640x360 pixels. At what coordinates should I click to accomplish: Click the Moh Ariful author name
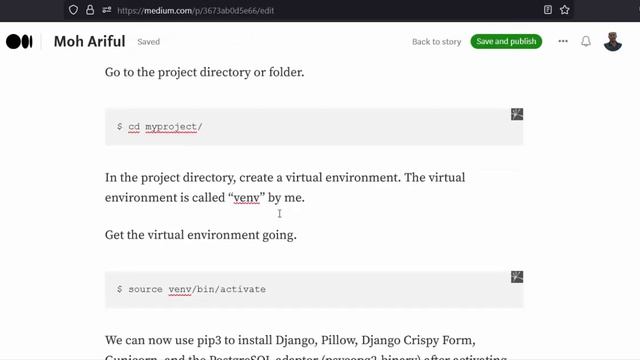[89, 42]
